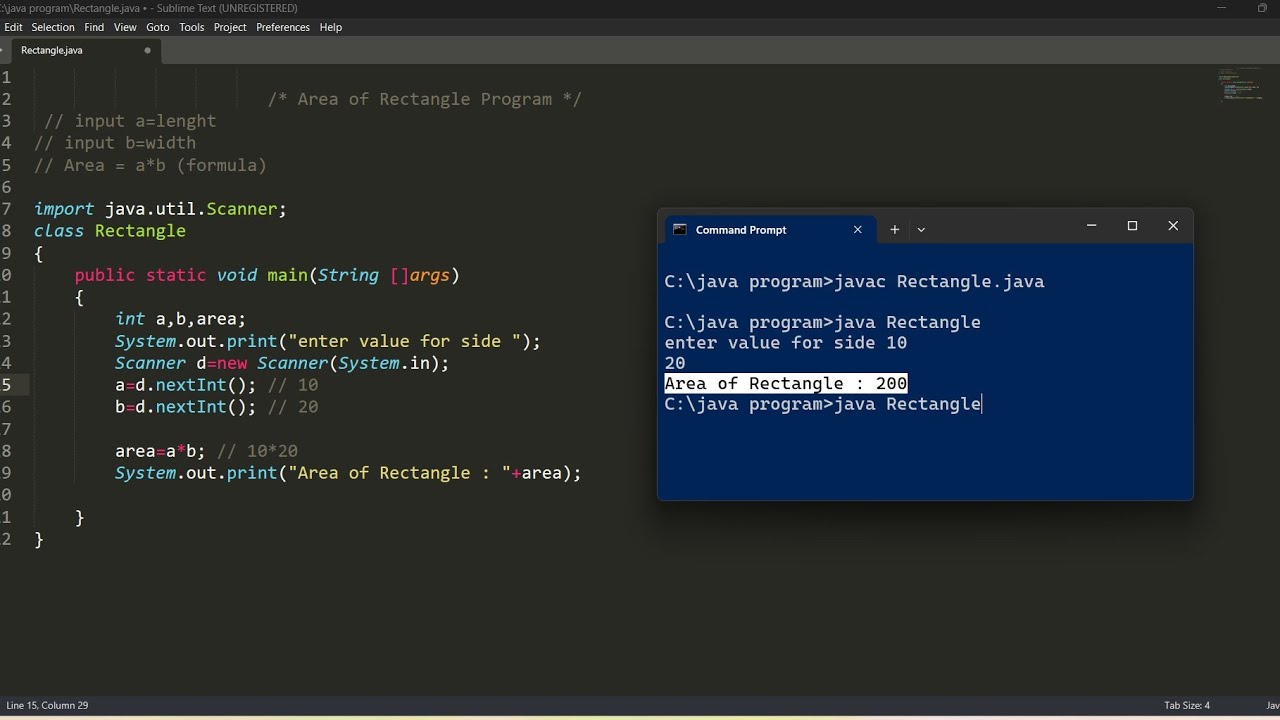
Task: Click the '// input b=width' comment
Action: click(115, 143)
